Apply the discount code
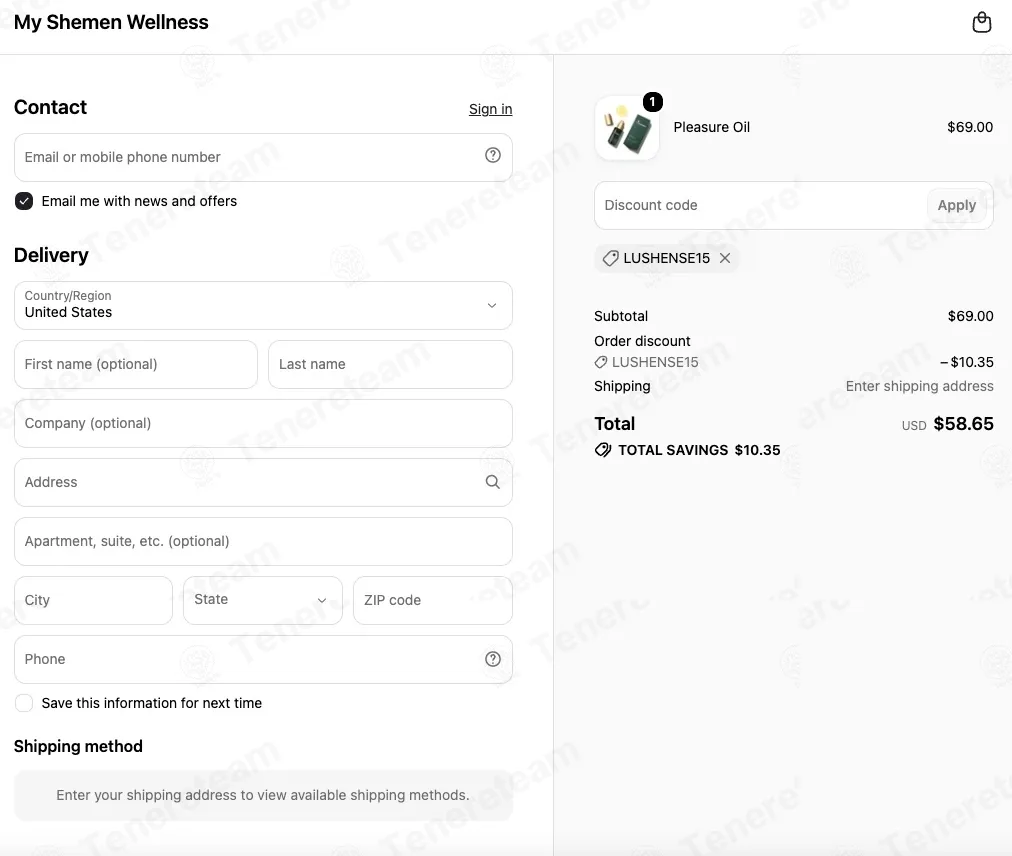 (956, 205)
